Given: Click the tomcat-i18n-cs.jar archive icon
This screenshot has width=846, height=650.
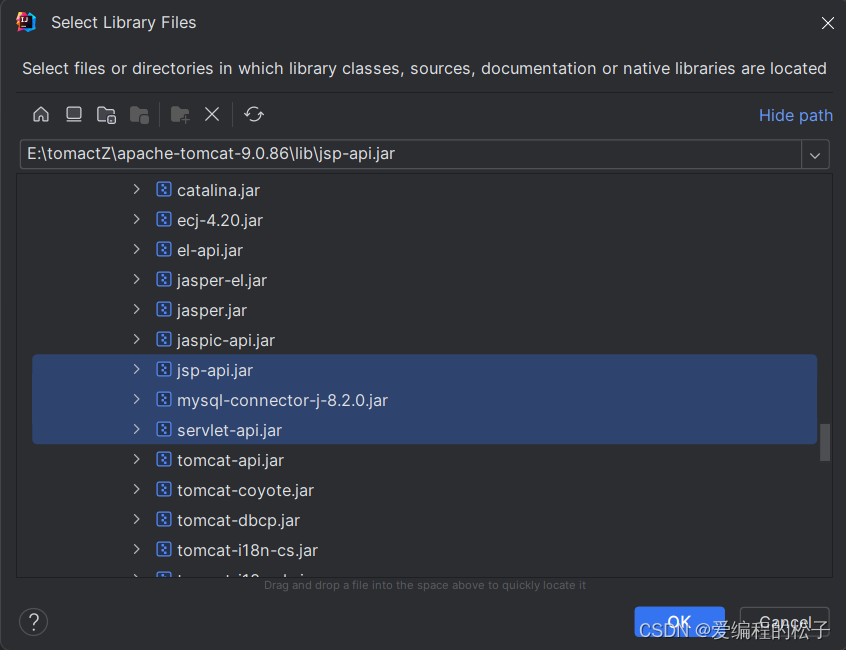Looking at the screenshot, I should (x=163, y=549).
